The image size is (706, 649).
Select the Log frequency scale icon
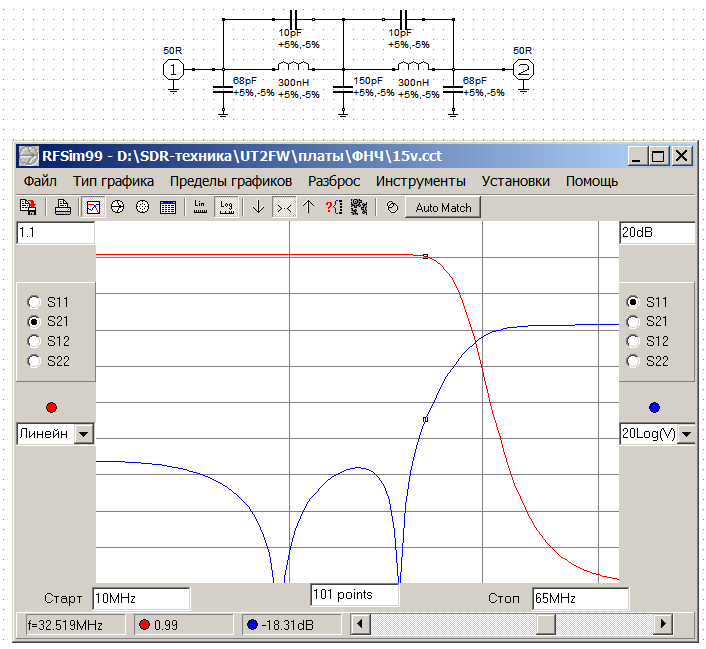pyautogui.click(x=226, y=207)
